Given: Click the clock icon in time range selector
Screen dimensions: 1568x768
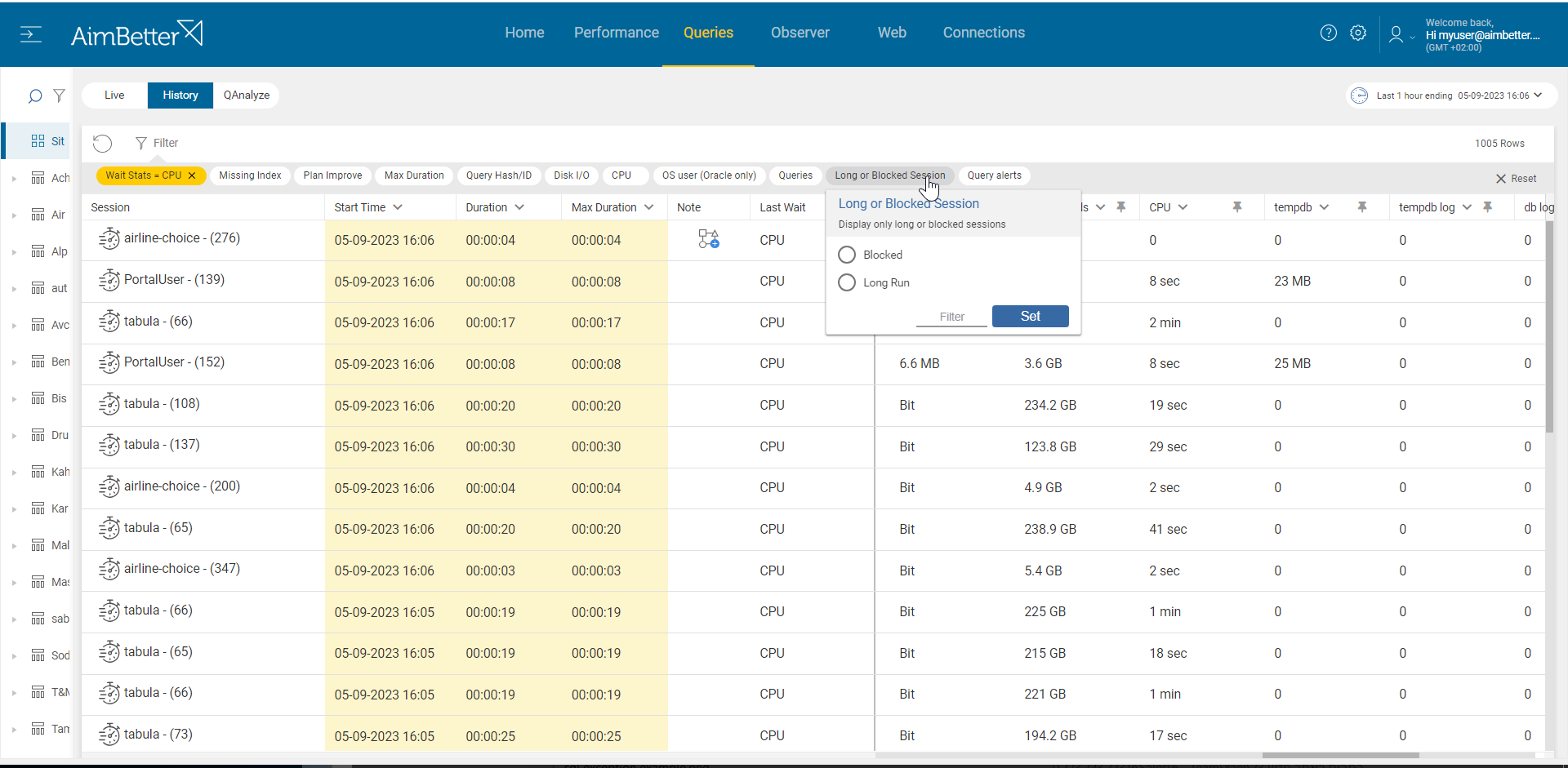Looking at the screenshot, I should [x=1359, y=95].
